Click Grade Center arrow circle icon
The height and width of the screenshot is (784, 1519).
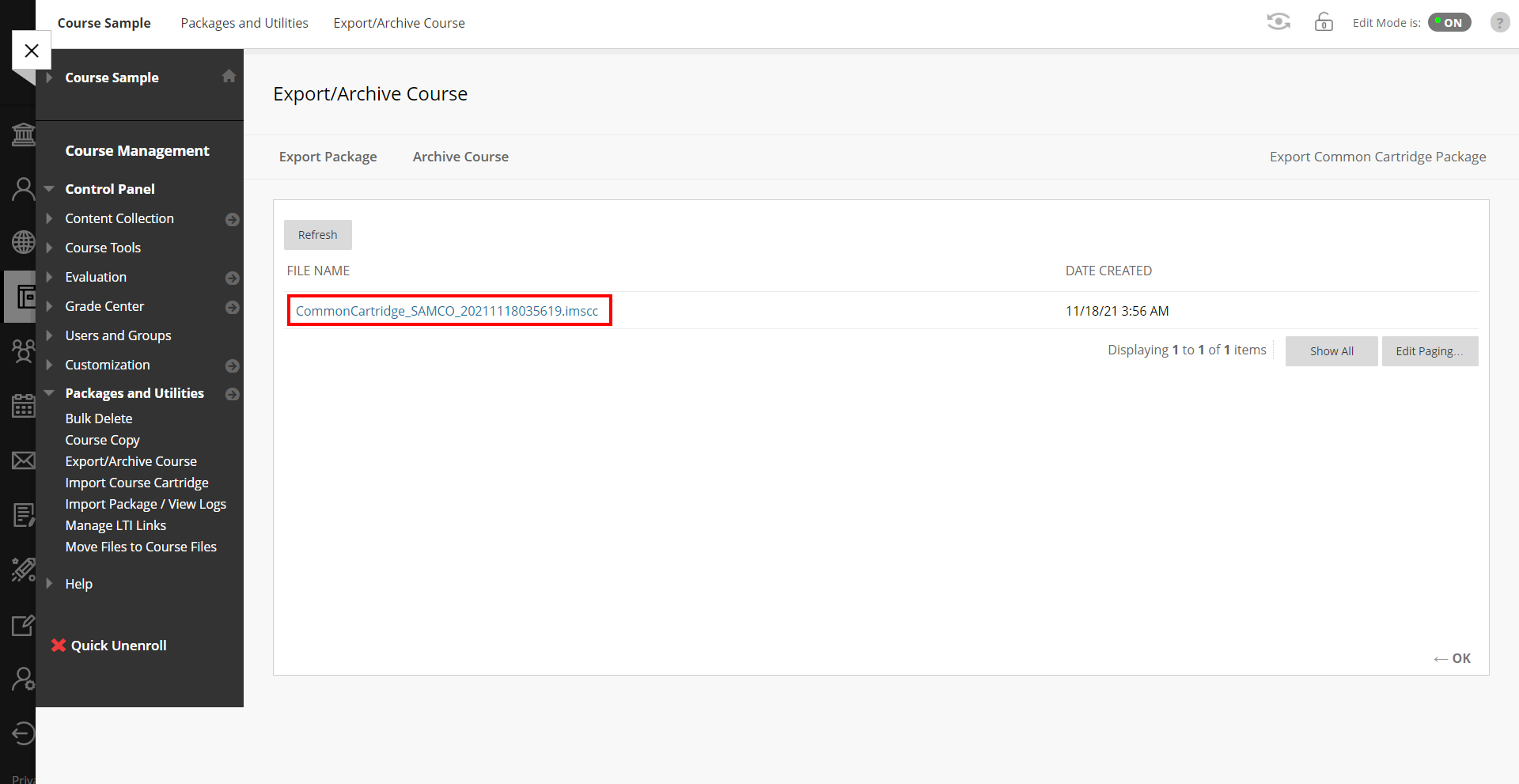[232, 307]
